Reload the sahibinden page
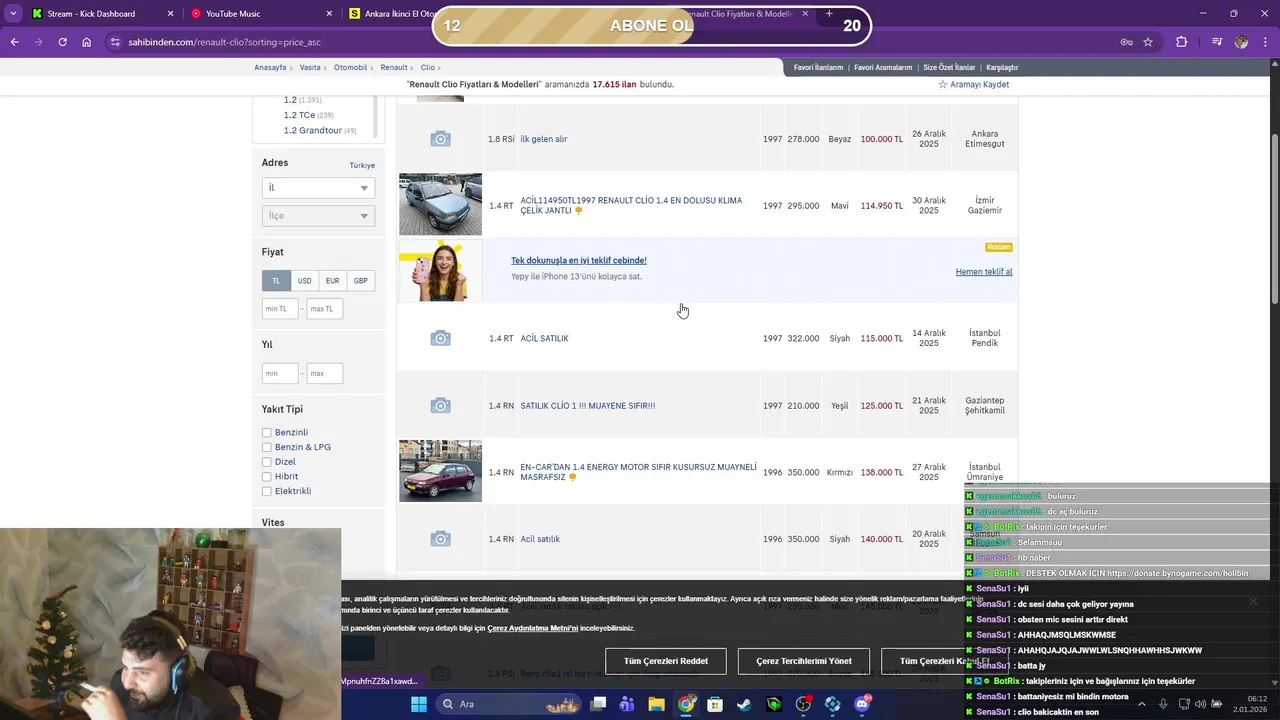This screenshot has height=720, width=1280. (x=62, y=42)
